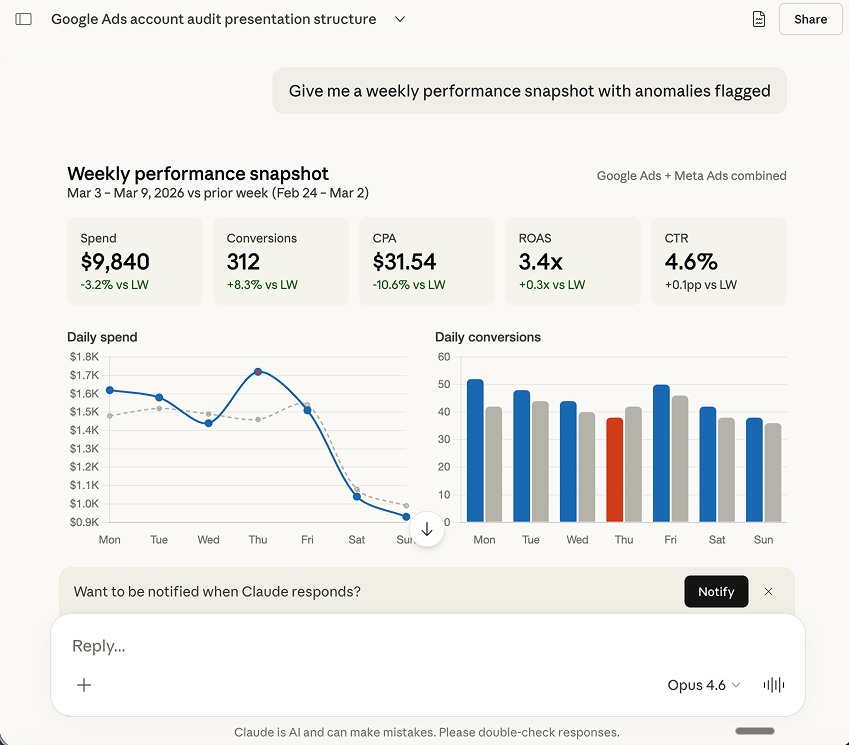
Task: Click the Thursday peak point on Daily spend
Action: pos(257,372)
